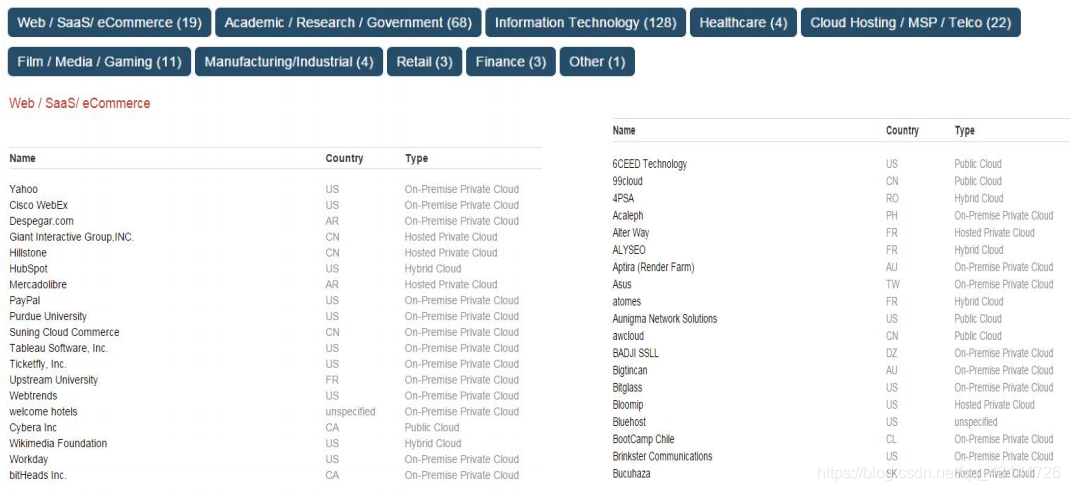Click Bigtincan name

[x=630, y=370]
